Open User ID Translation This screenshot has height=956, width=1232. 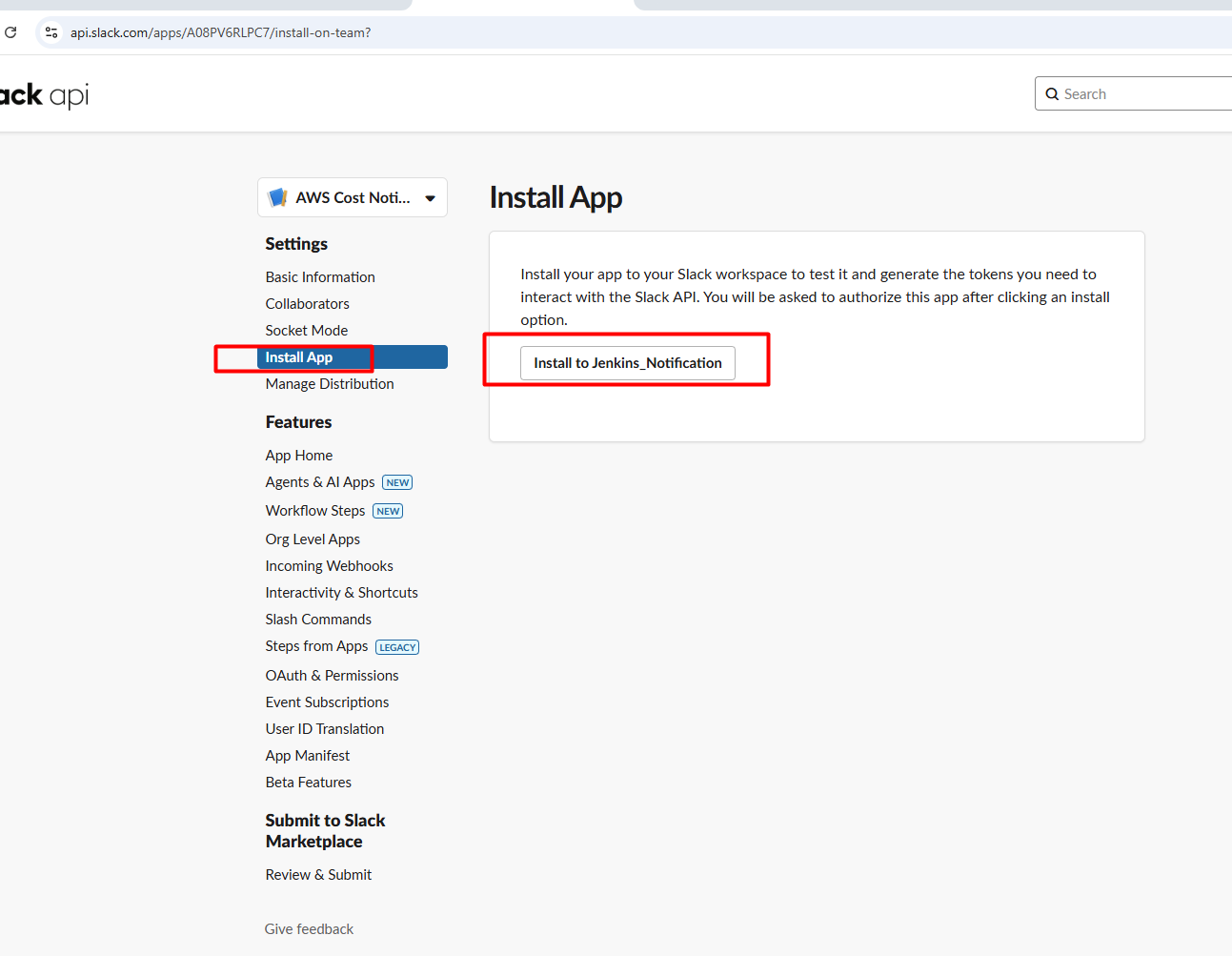click(x=325, y=729)
